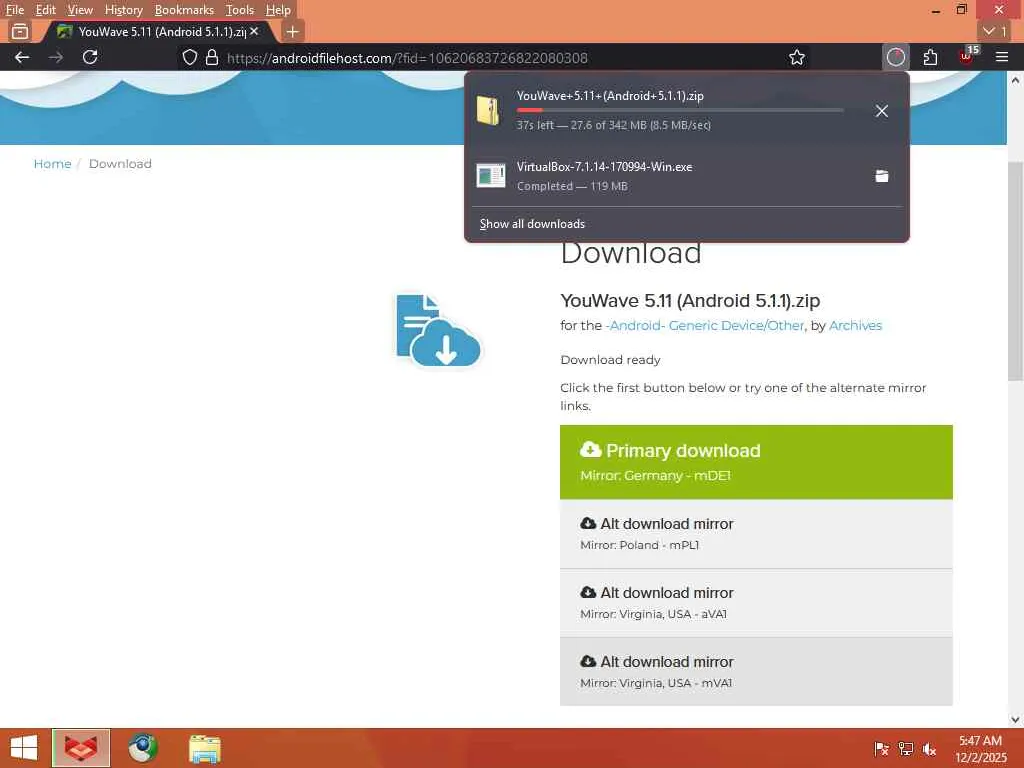Click the network tray icon

(x=905, y=749)
